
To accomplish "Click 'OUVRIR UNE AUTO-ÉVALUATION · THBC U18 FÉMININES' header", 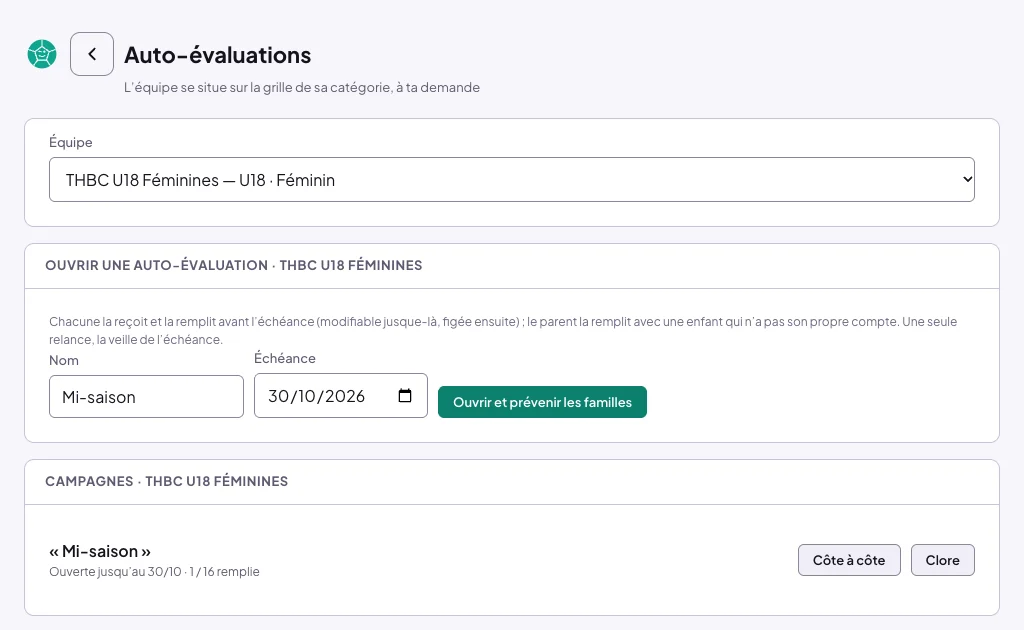I will click(234, 265).
